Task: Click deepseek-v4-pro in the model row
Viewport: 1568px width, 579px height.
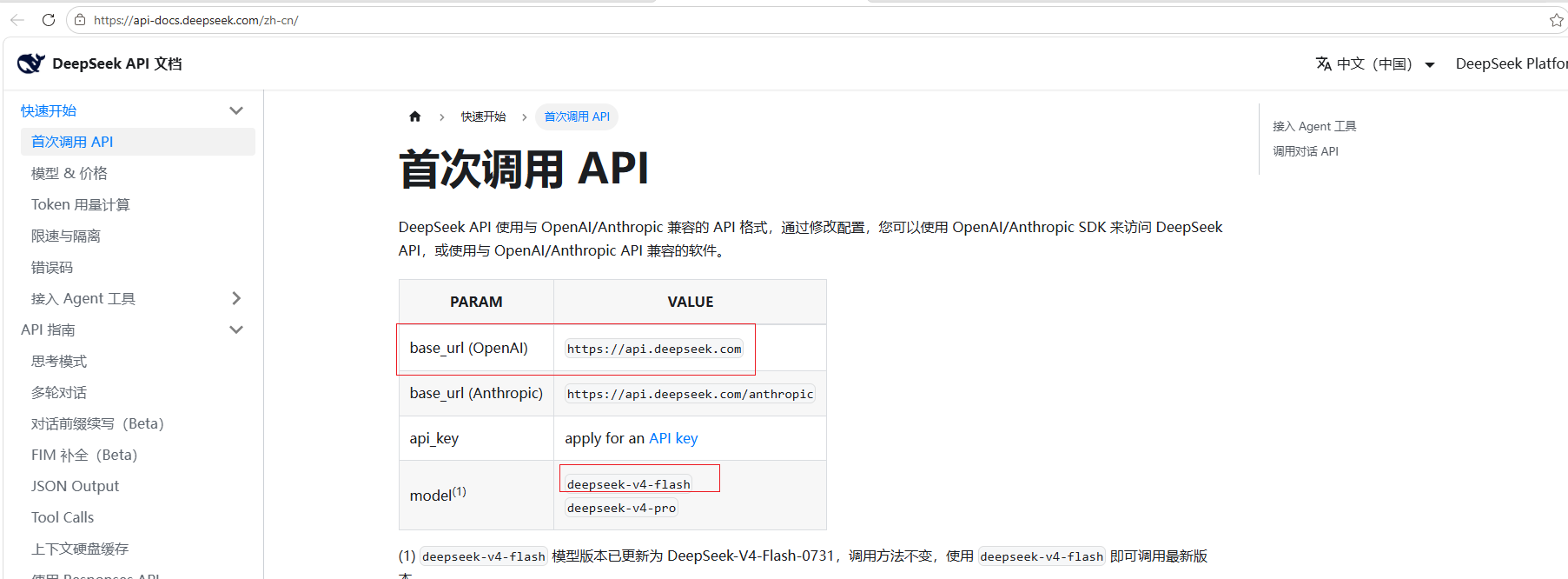Action: [621, 508]
